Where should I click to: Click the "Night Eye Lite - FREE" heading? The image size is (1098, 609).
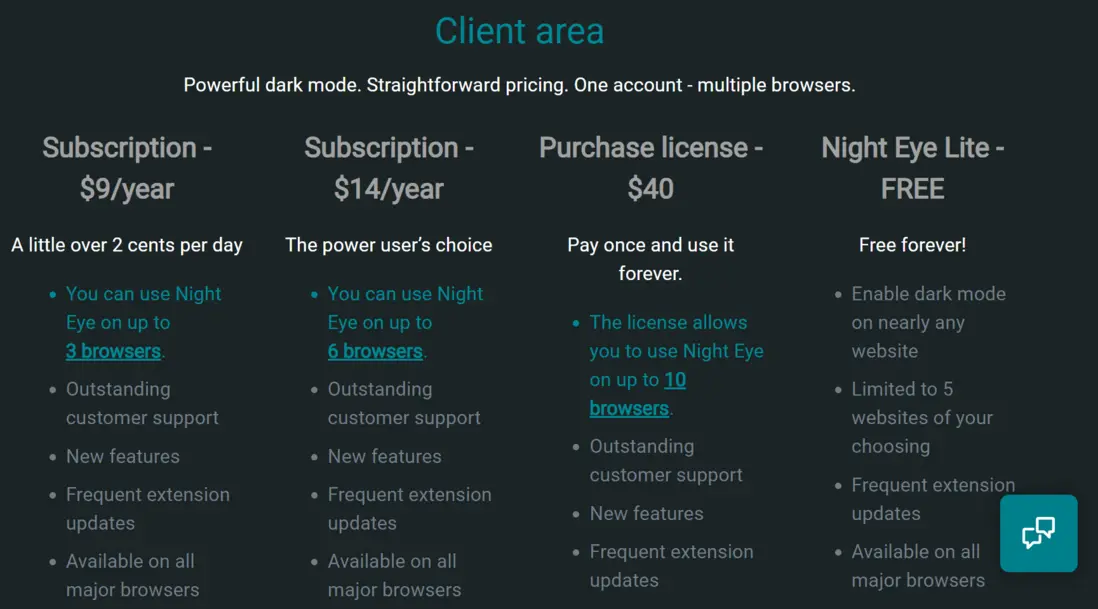tap(912, 168)
